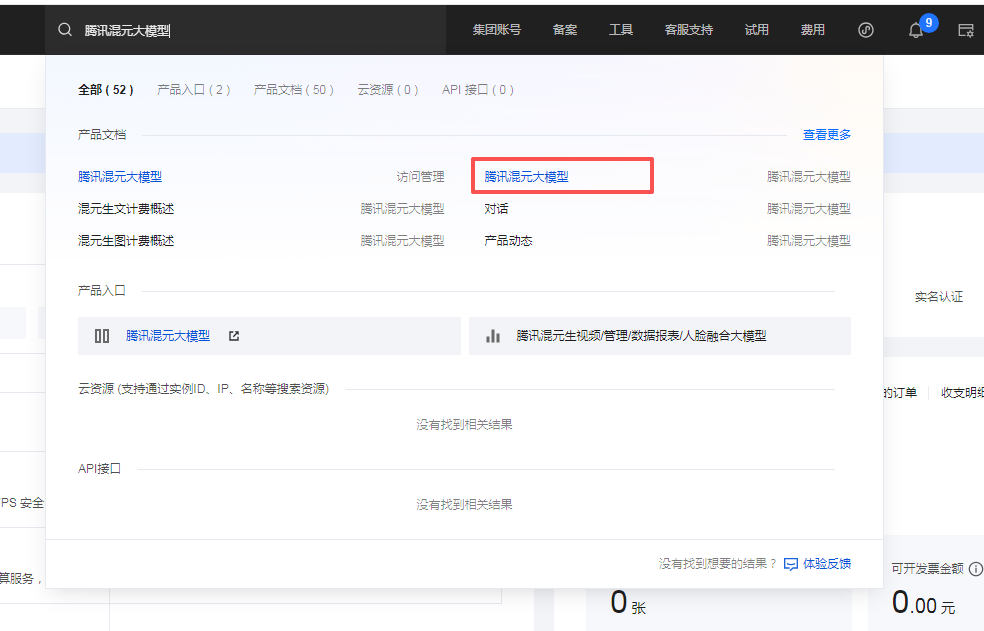Switch to the 产品入口 (2) tab
Viewport: 984px width, 631px height.
193,90
